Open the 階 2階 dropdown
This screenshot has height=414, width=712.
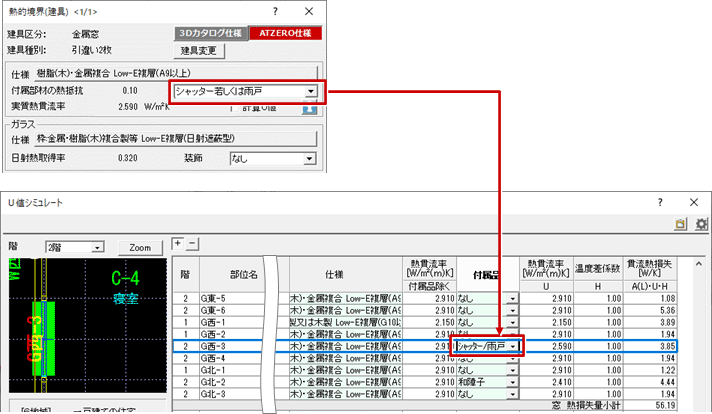coord(98,247)
